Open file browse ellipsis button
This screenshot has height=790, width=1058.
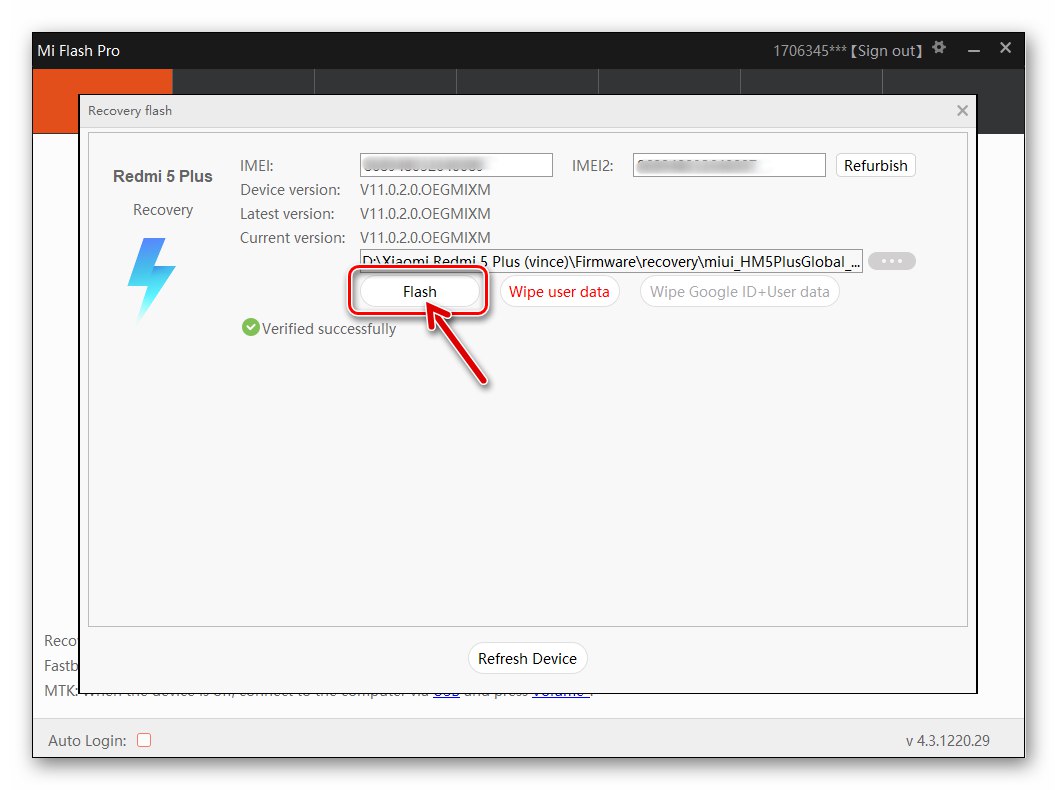891,261
